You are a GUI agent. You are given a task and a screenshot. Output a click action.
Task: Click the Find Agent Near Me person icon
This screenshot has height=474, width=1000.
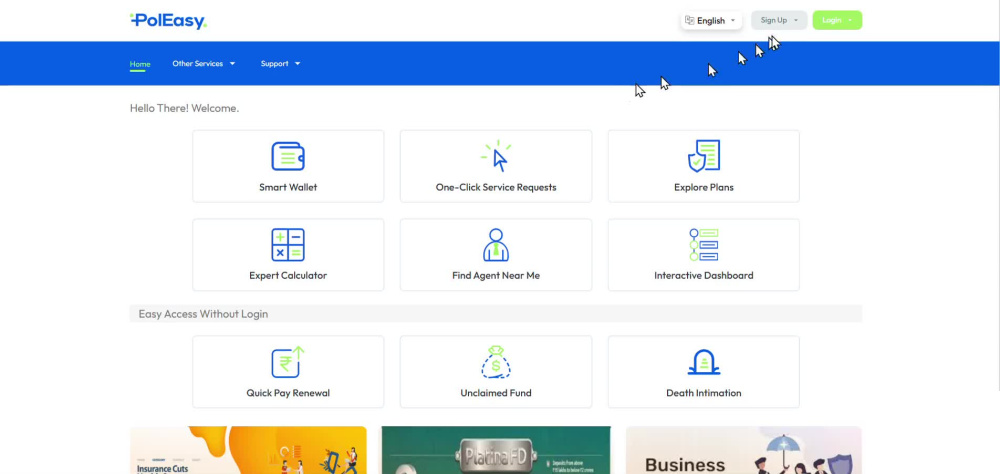(496, 245)
